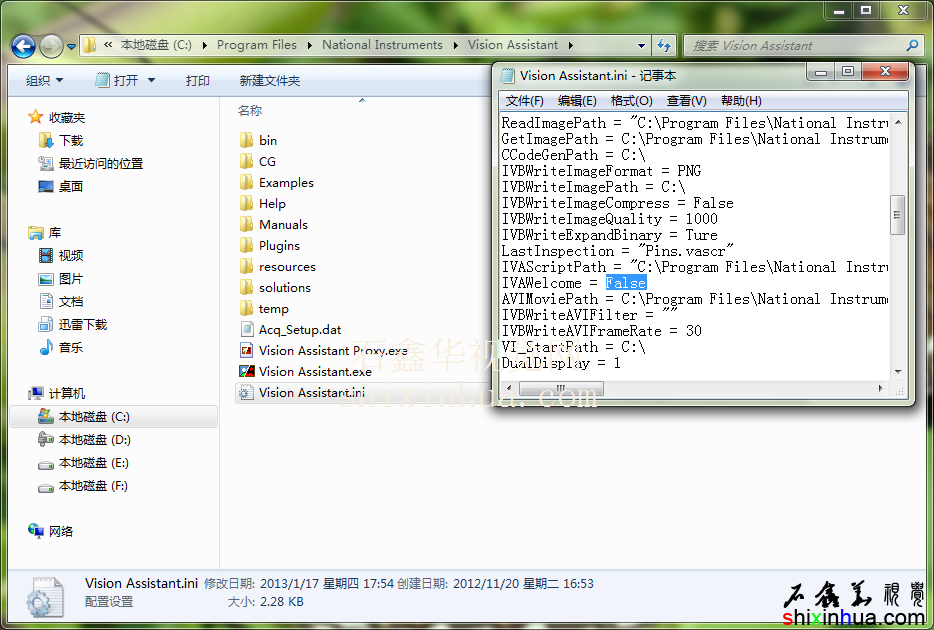
Task: Click the search magnifier icon
Action: (912, 45)
